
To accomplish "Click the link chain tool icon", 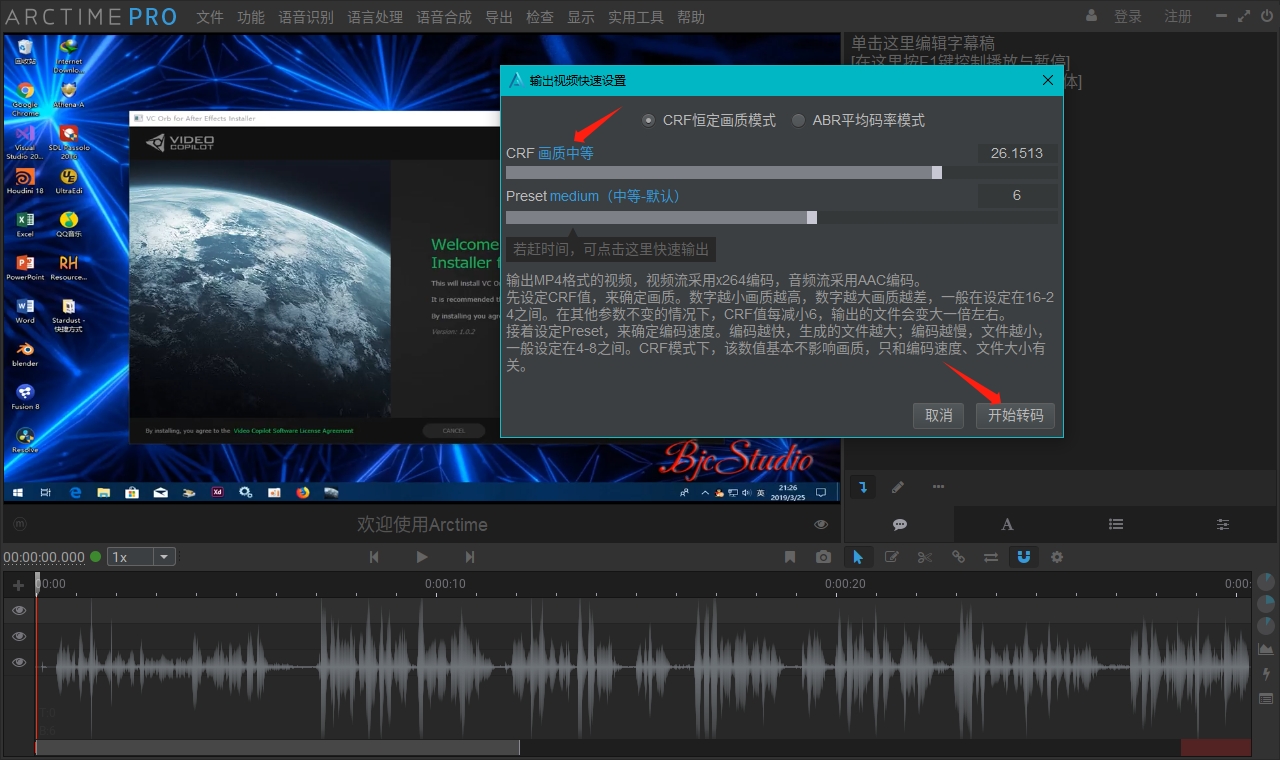I will [x=958, y=557].
